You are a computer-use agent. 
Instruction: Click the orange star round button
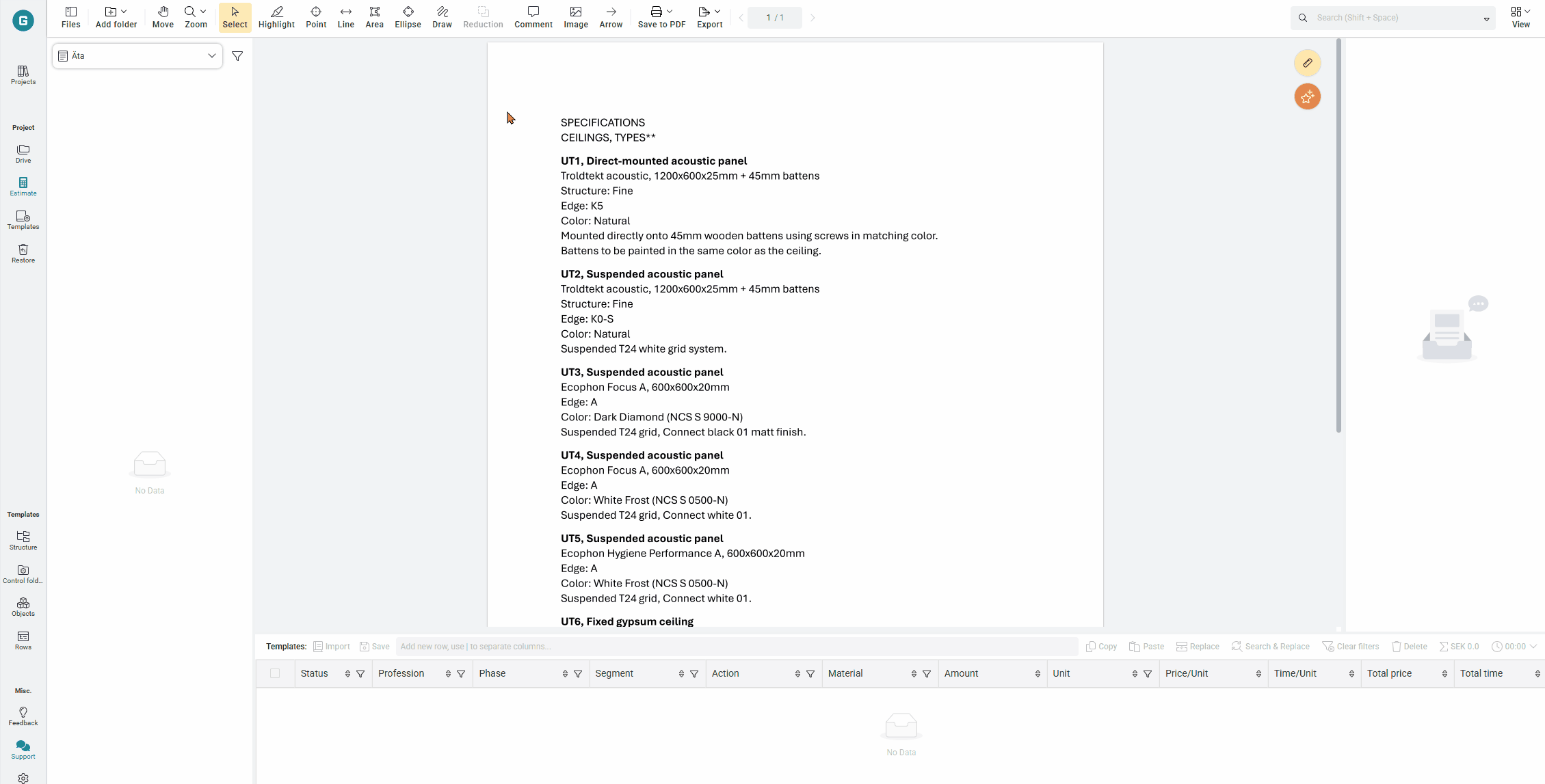[x=1307, y=97]
